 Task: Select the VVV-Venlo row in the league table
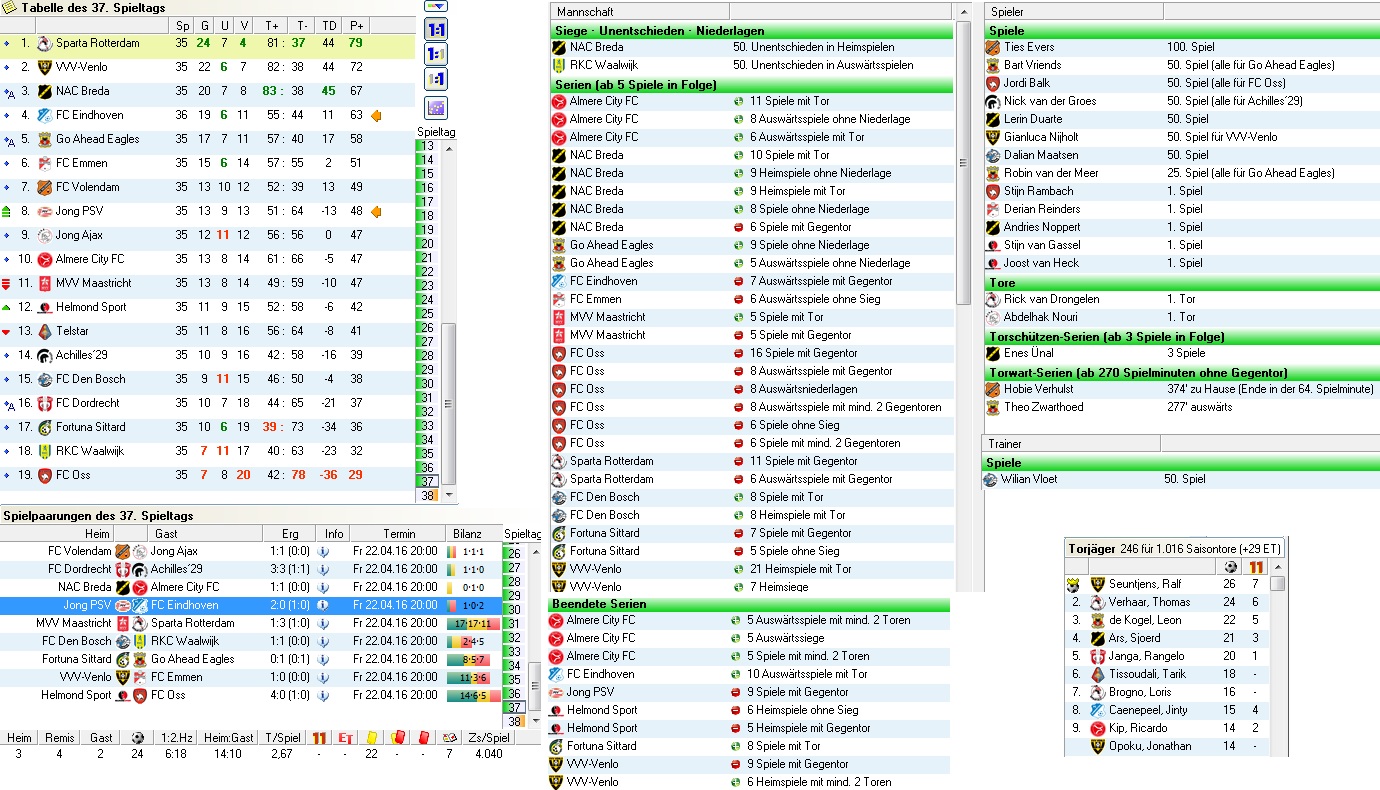click(207, 67)
